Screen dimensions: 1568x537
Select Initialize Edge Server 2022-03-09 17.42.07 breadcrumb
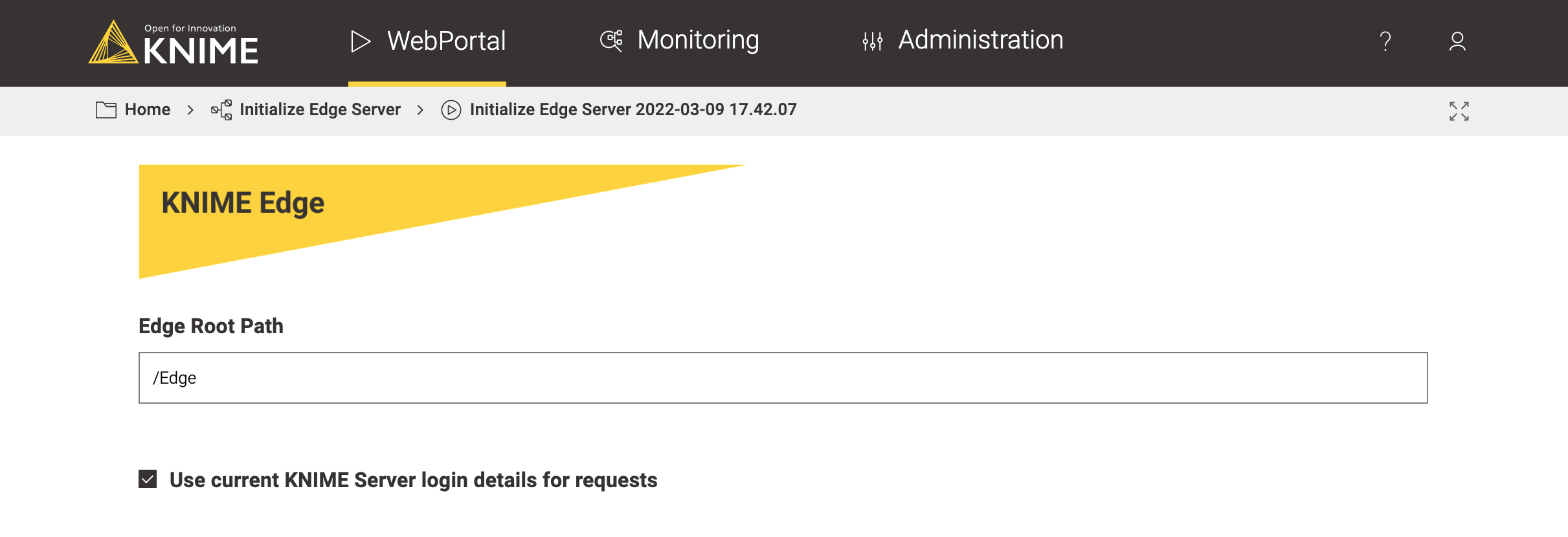[x=633, y=109]
